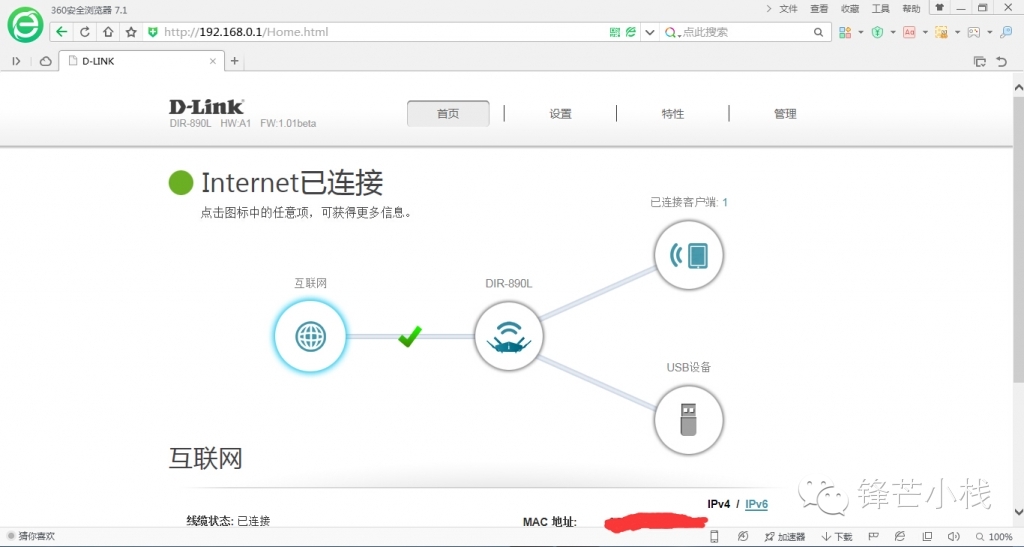Open the 工具 menu
Image resolution: width=1024 pixels, height=547 pixels.
pyautogui.click(x=880, y=8)
